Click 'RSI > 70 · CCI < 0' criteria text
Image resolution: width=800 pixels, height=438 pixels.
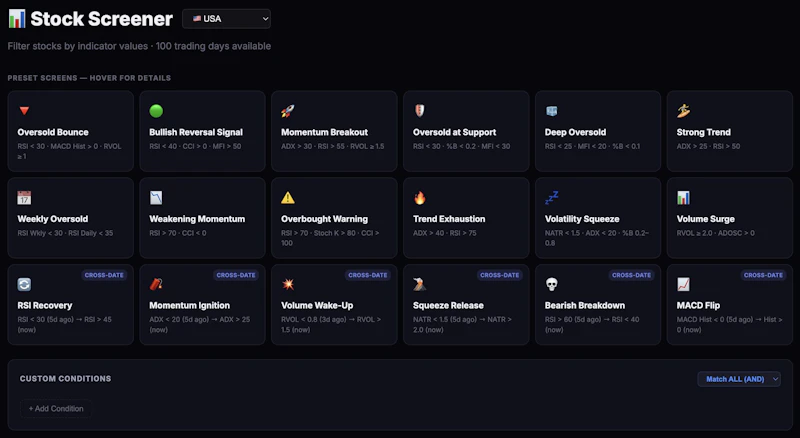click(x=178, y=233)
